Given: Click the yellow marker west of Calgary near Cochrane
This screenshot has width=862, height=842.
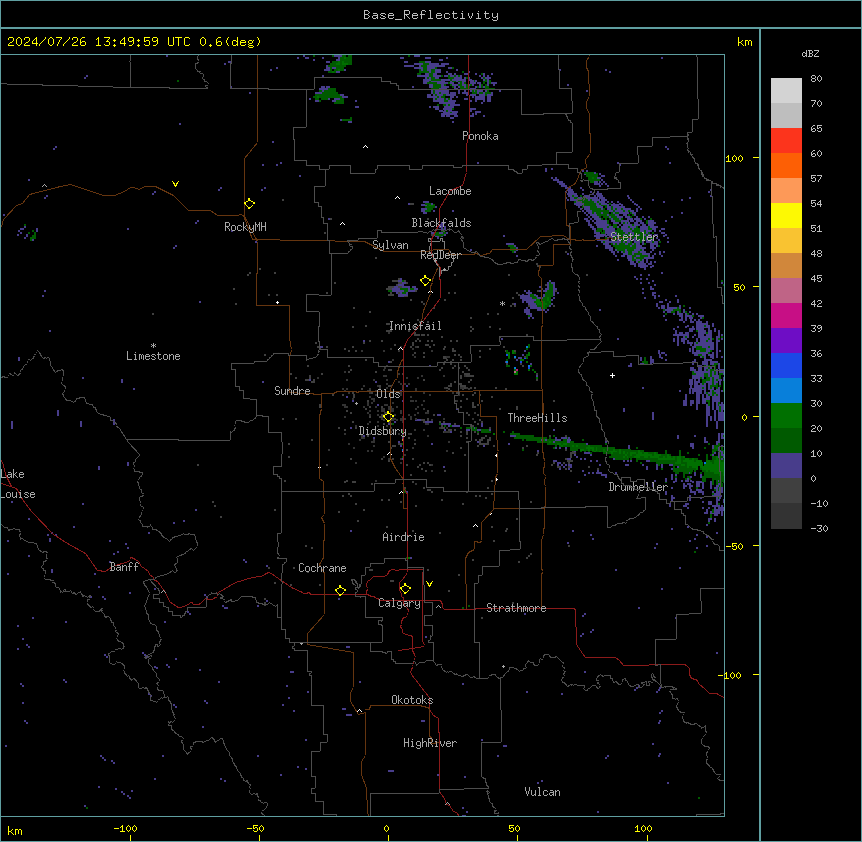Looking at the screenshot, I should pos(340,590).
